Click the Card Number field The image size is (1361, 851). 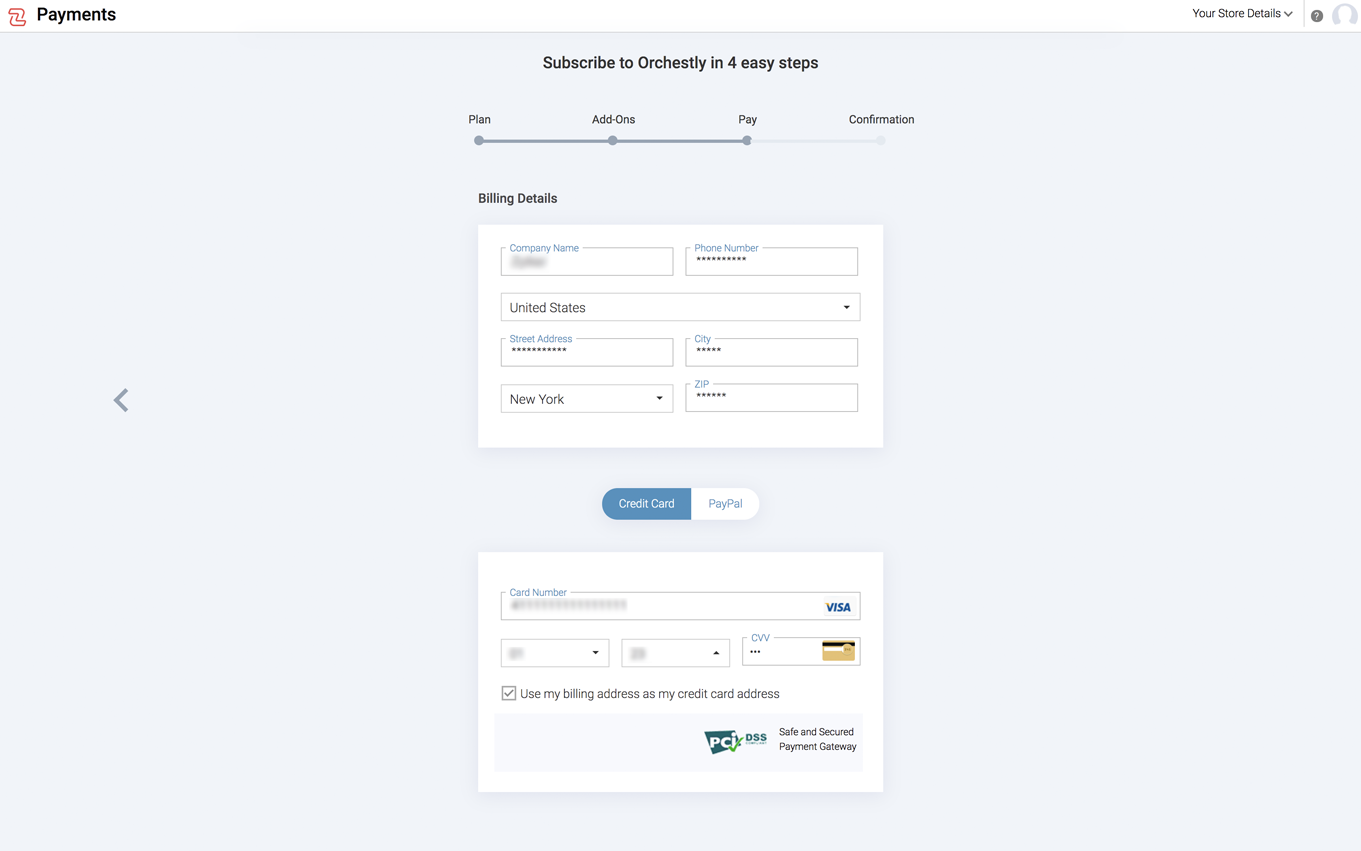[660, 606]
